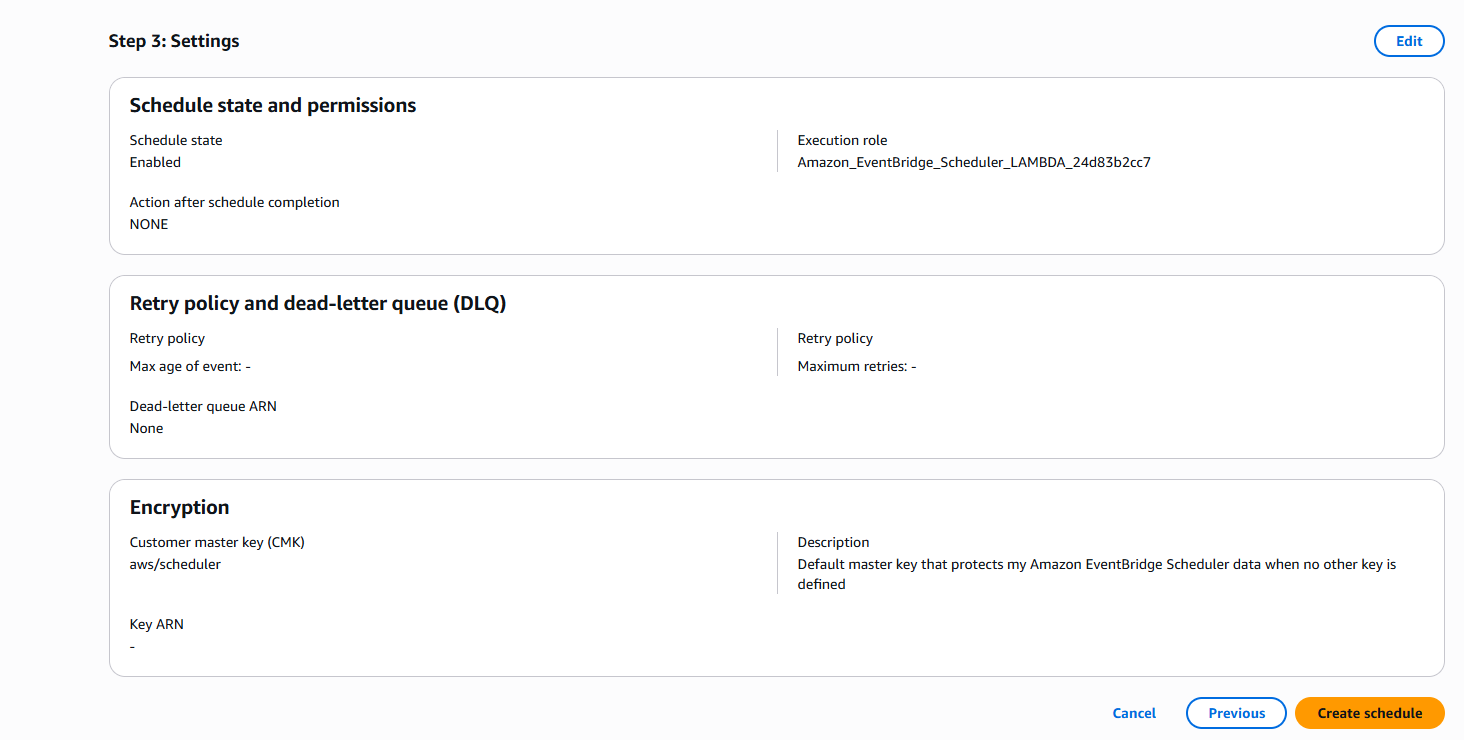The height and width of the screenshot is (740, 1464).
Task: Click the Step 3: Settings title
Action: click(x=174, y=41)
